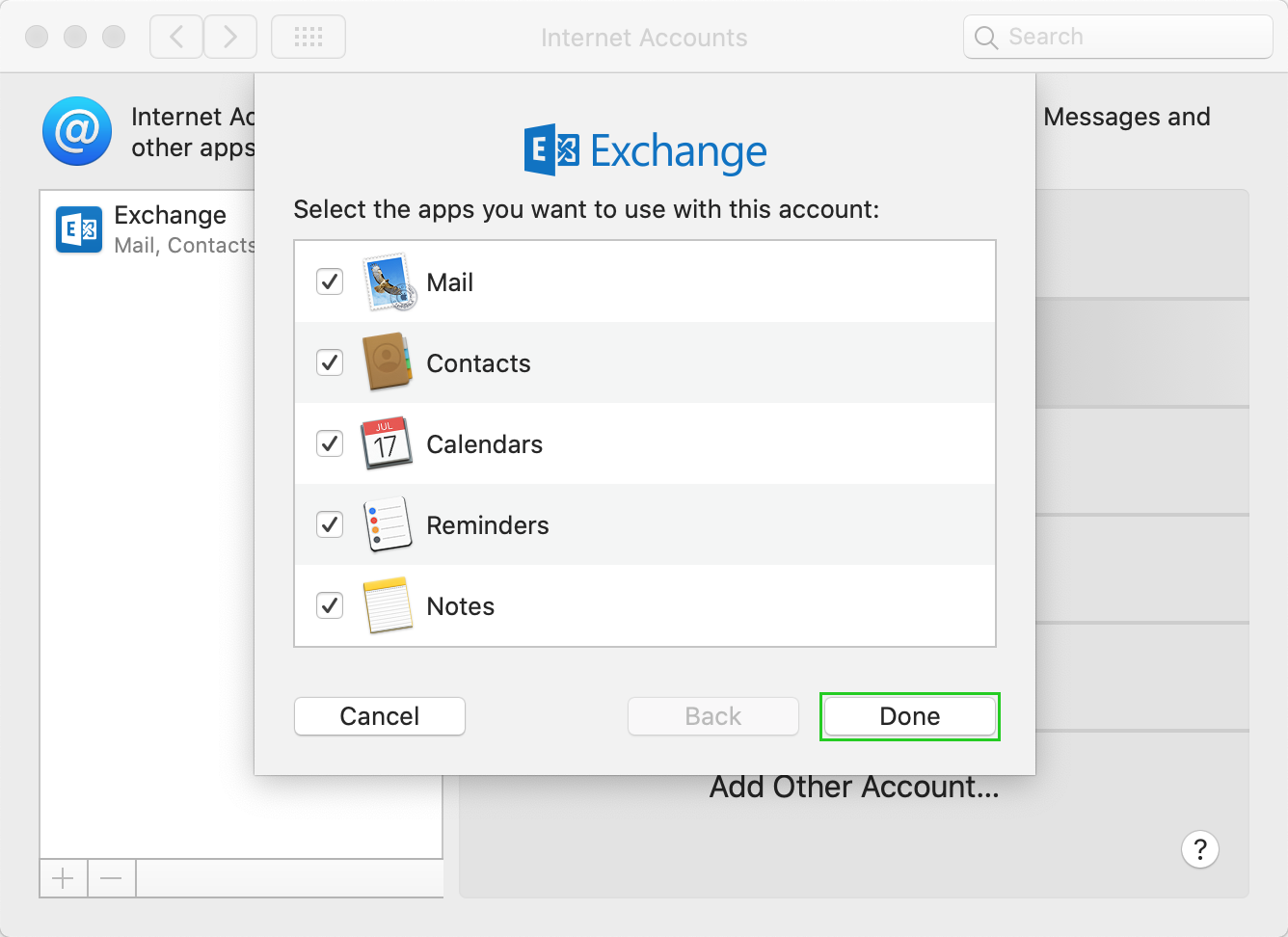Uncheck the Reminders checkbox
This screenshot has height=937, width=1288.
pyautogui.click(x=330, y=524)
